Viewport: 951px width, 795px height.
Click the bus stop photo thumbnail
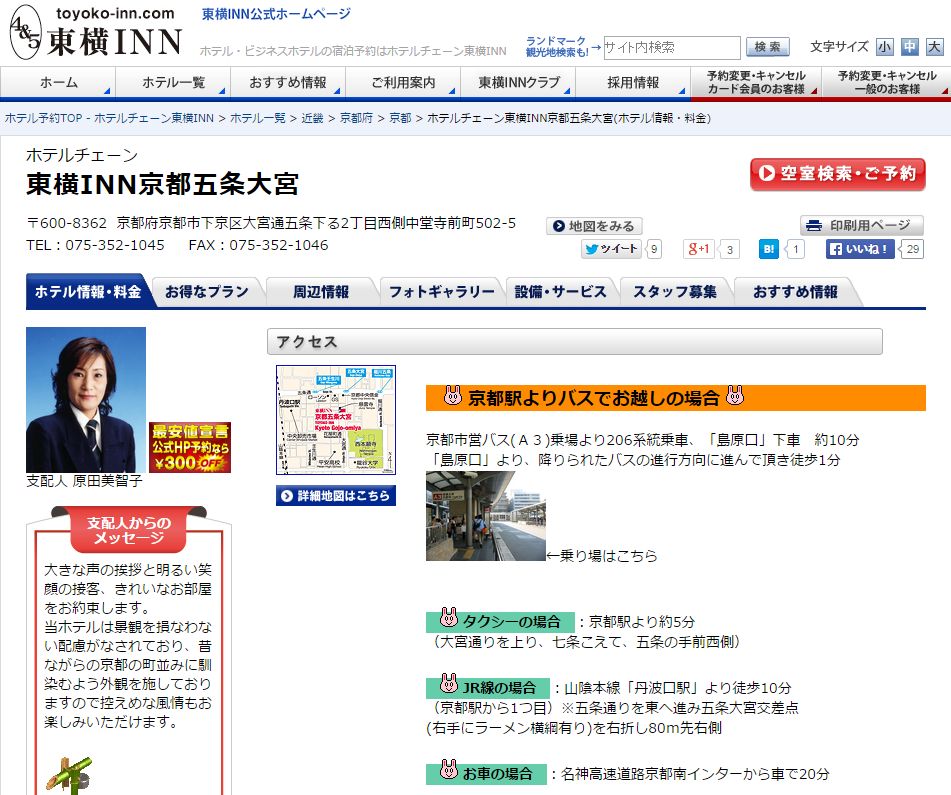(x=486, y=516)
